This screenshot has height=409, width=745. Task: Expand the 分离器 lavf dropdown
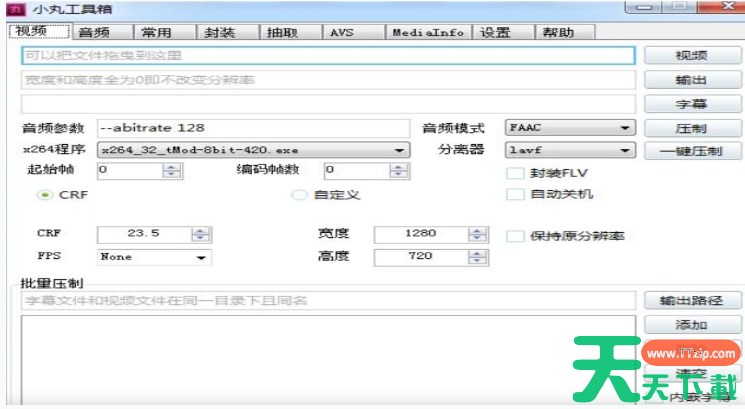pos(625,150)
